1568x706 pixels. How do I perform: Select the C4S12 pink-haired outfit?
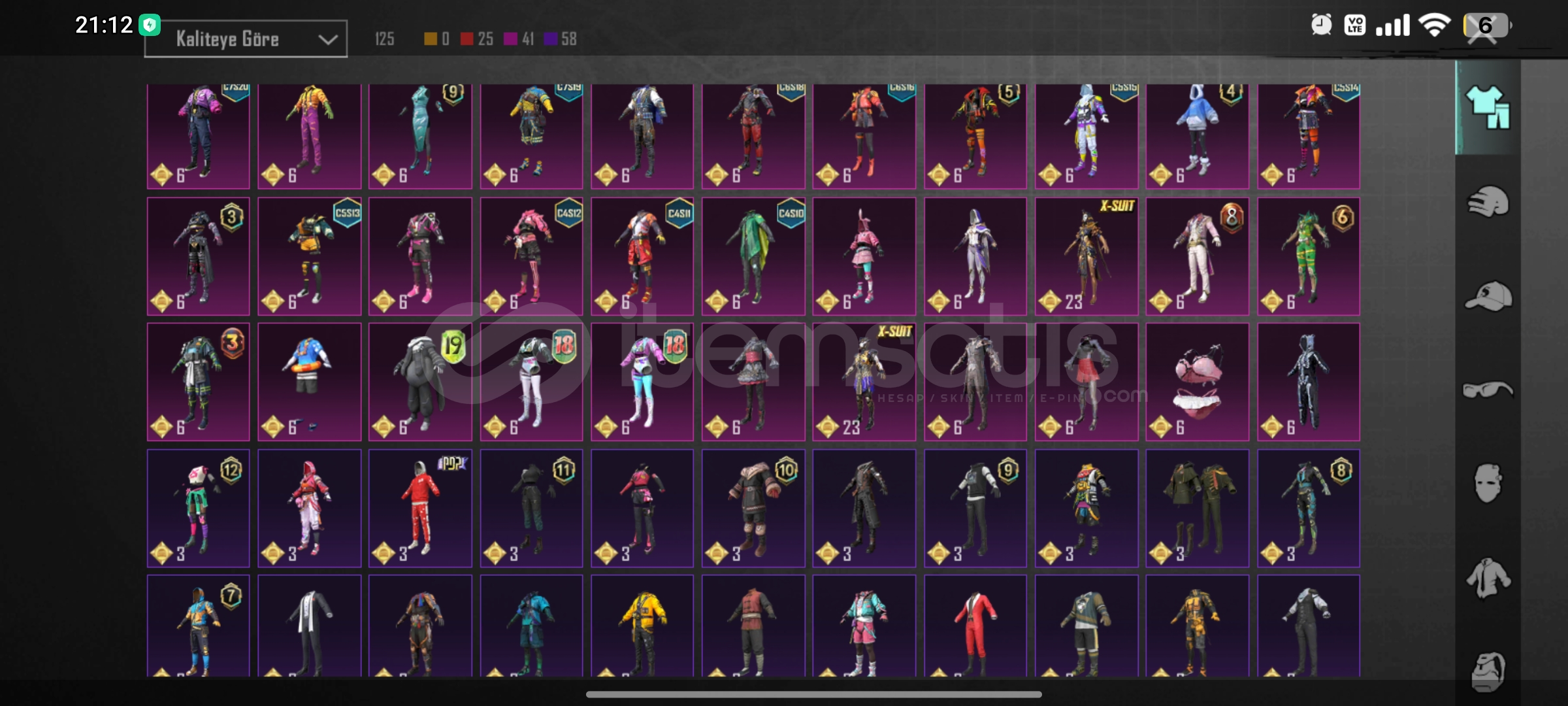click(531, 256)
